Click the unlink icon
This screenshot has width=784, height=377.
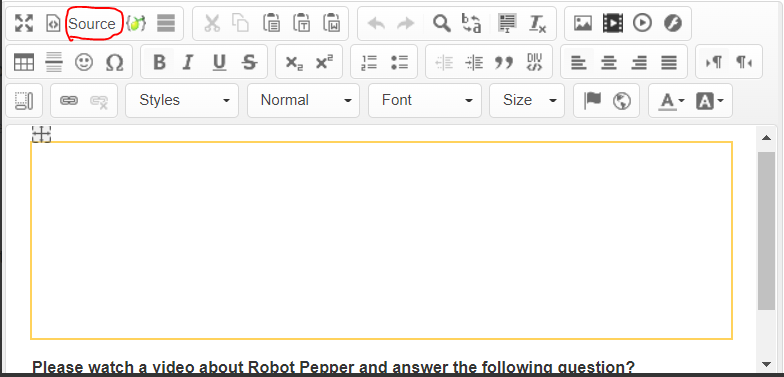pyautogui.click(x=99, y=101)
